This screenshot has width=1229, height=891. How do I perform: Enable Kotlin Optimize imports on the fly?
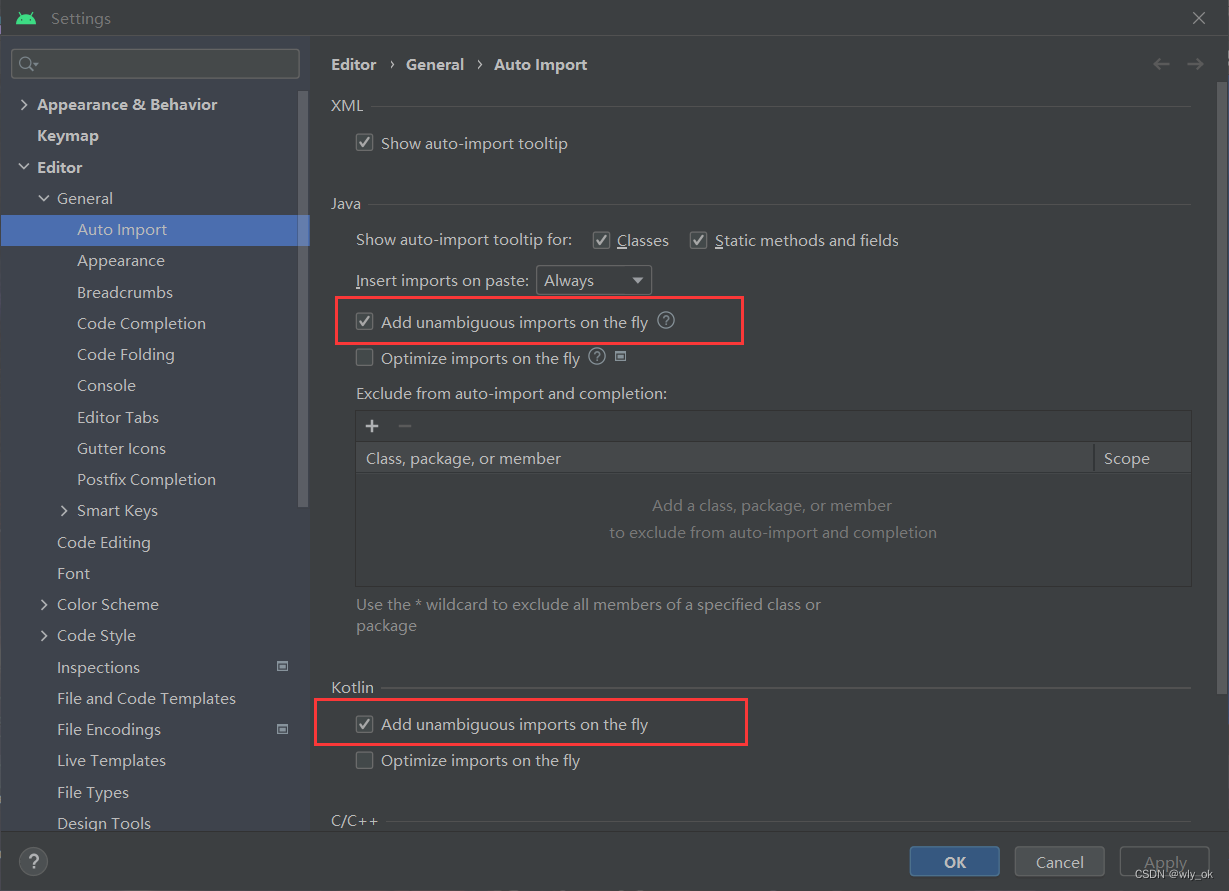click(365, 760)
